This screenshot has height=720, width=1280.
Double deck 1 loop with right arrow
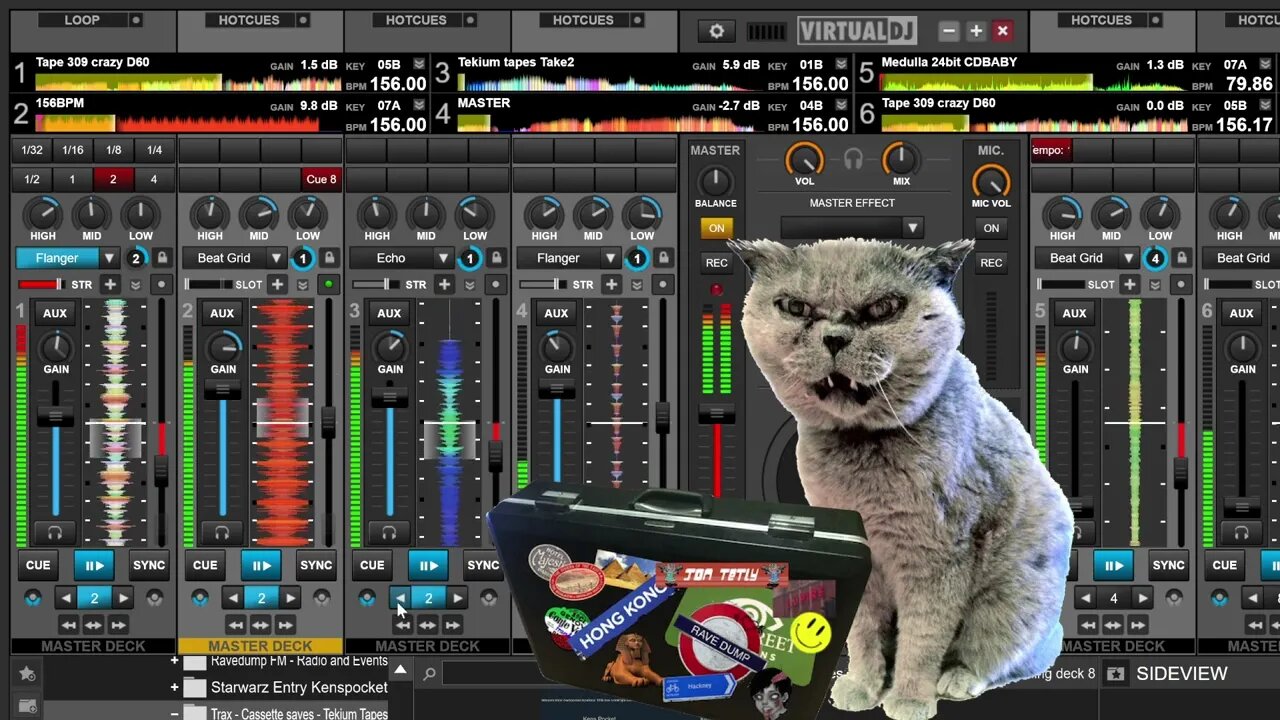tap(124, 598)
